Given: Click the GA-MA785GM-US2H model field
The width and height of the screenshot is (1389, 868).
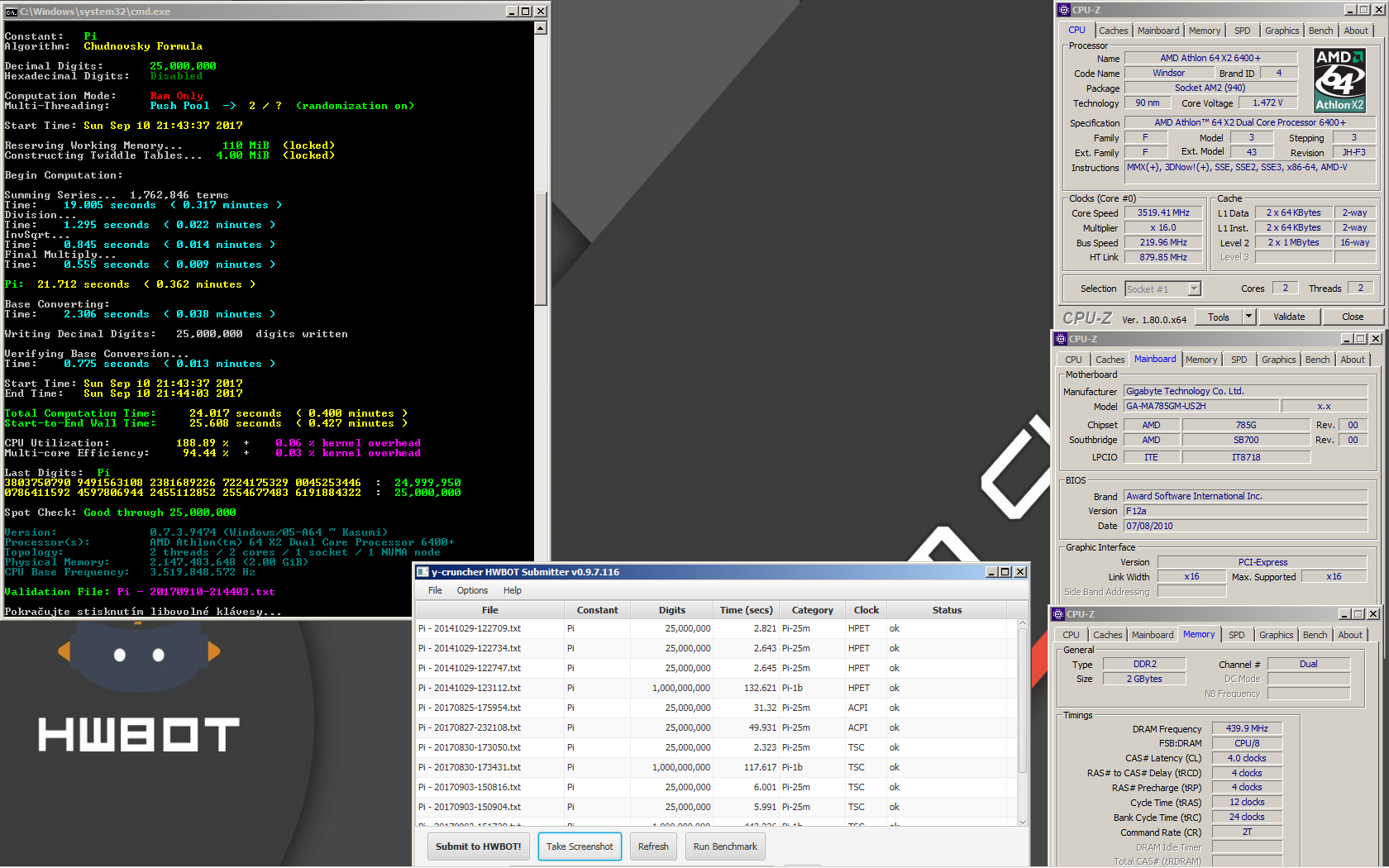Looking at the screenshot, I should coord(1202,406).
